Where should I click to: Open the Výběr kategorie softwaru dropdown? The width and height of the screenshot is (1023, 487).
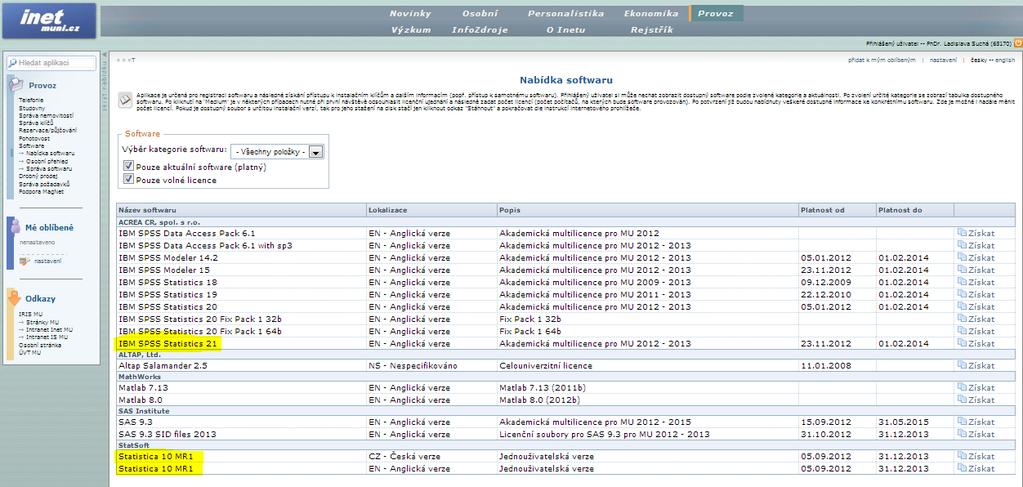click(277, 151)
